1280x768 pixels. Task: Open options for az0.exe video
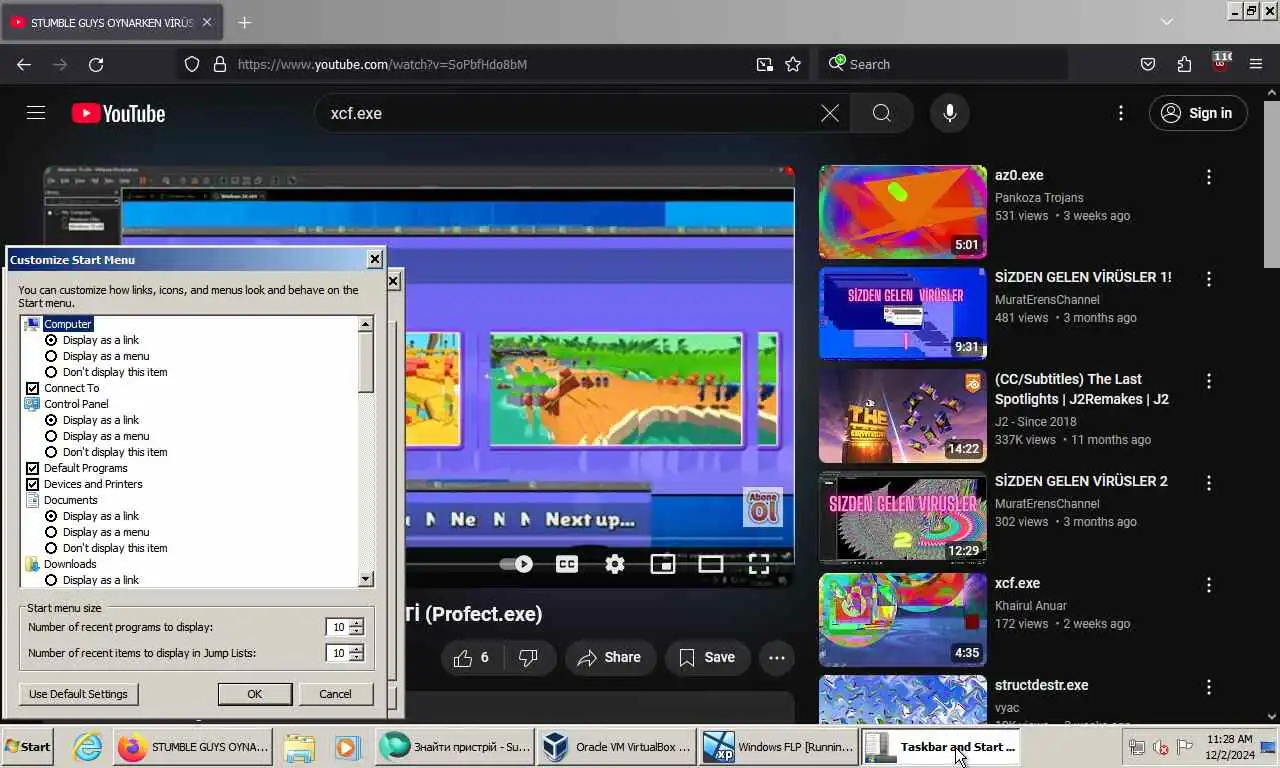pos(1209,177)
